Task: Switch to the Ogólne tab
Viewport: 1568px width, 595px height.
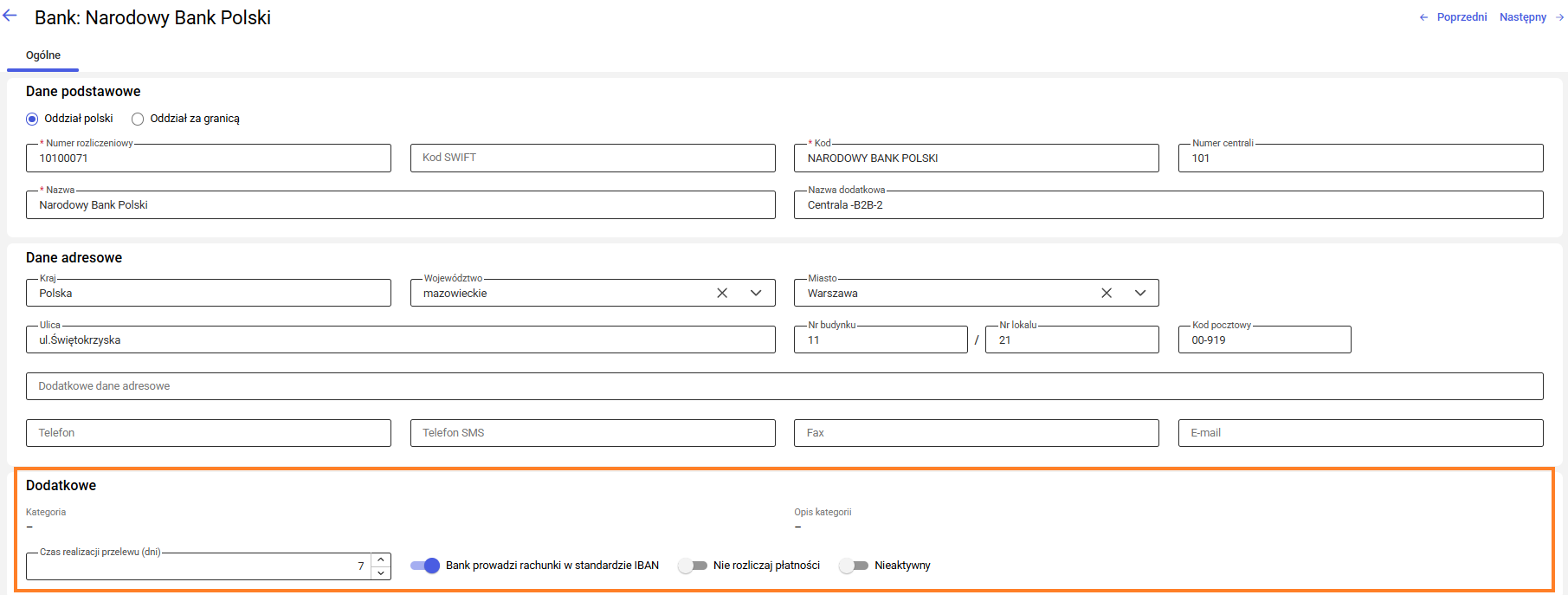Action: (x=43, y=55)
